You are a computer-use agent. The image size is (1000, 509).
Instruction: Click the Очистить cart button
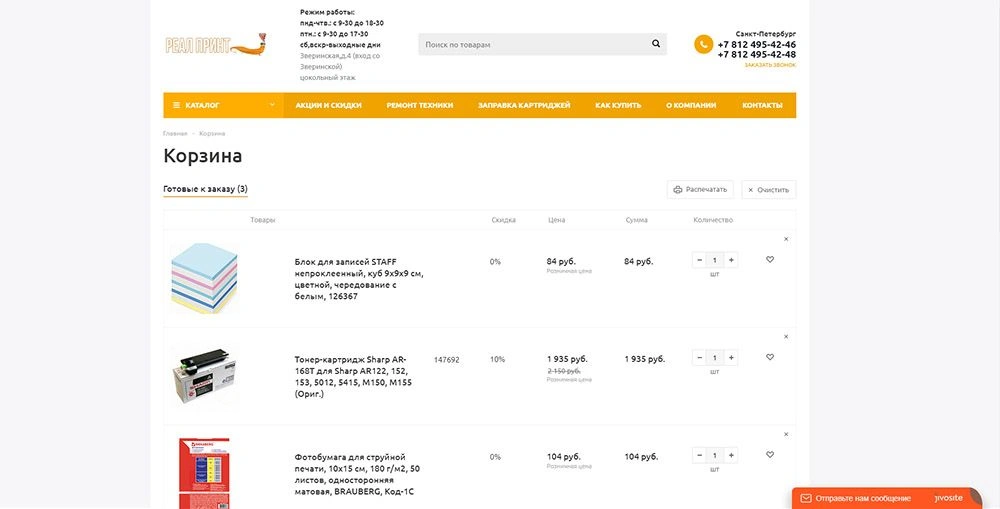click(x=769, y=189)
